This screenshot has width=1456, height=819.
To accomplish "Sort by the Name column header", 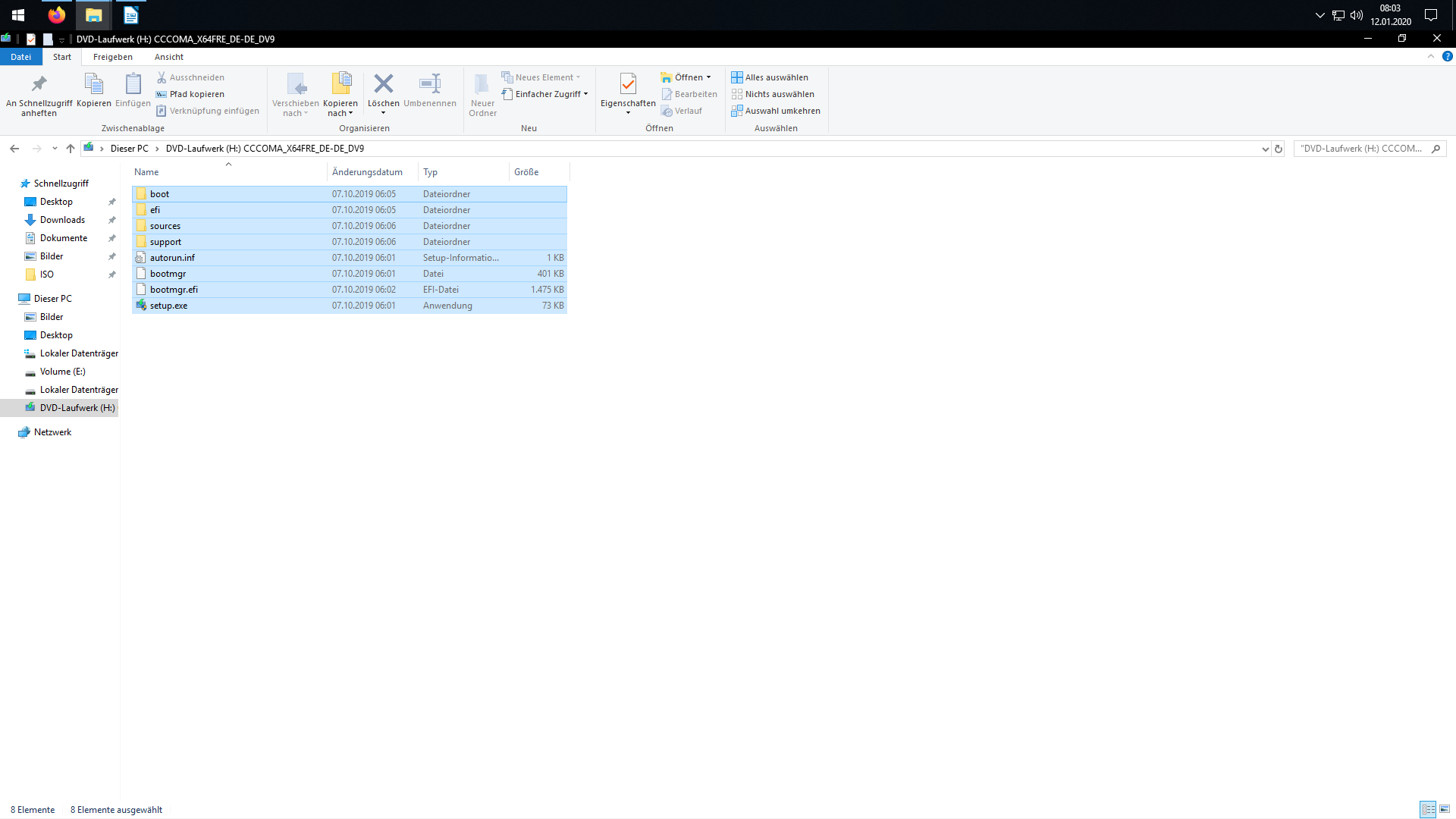I will (229, 172).
